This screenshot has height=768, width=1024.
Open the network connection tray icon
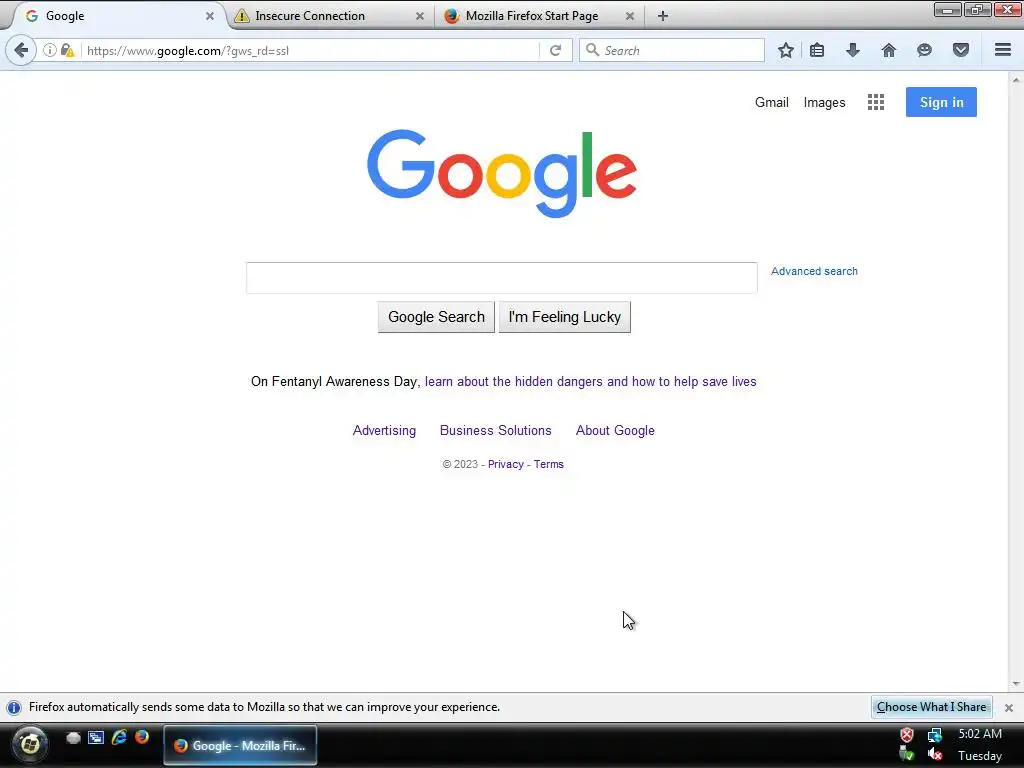pyautogui.click(x=935, y=735)
